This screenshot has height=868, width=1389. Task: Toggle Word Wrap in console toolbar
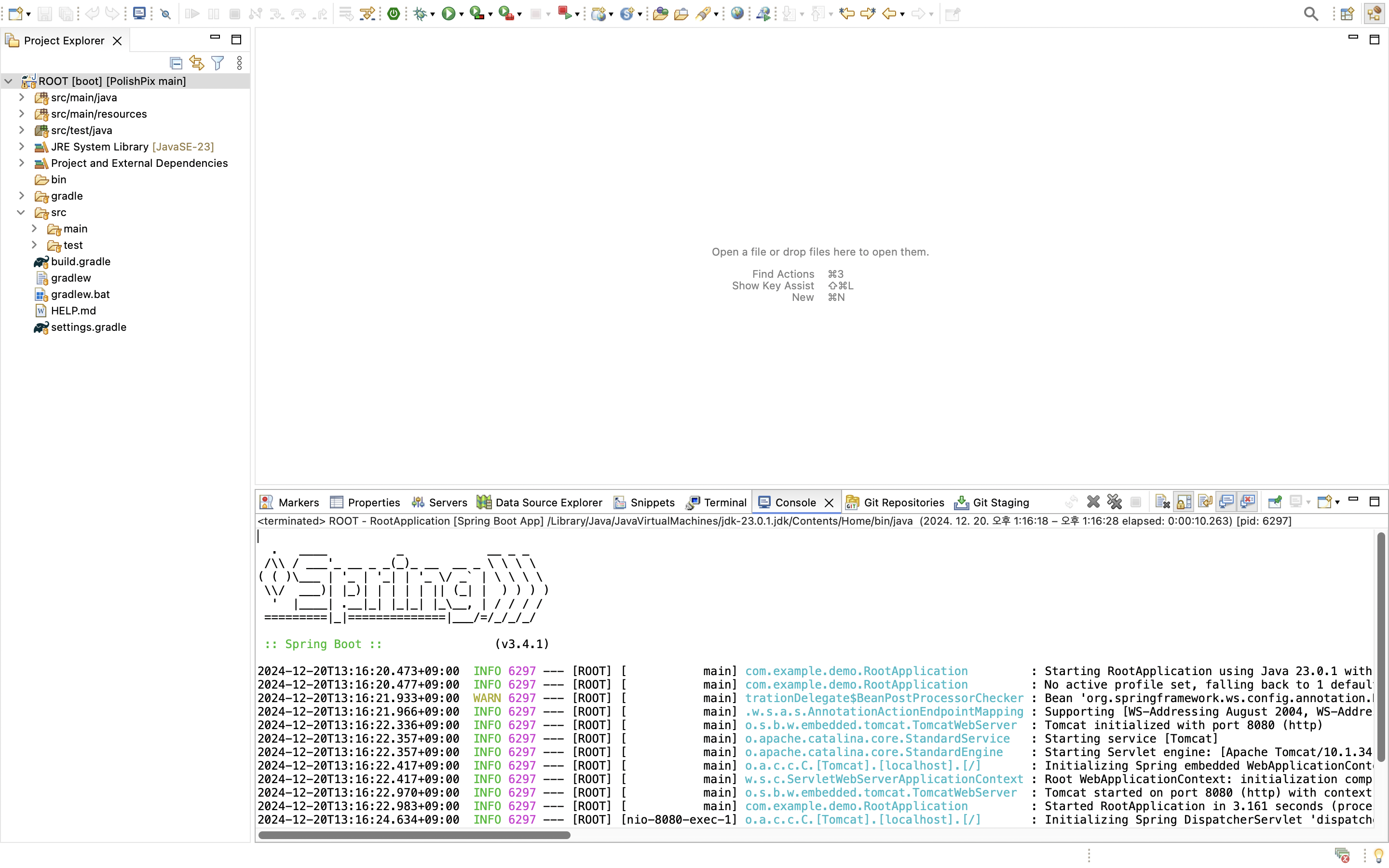coord(1205,502)
